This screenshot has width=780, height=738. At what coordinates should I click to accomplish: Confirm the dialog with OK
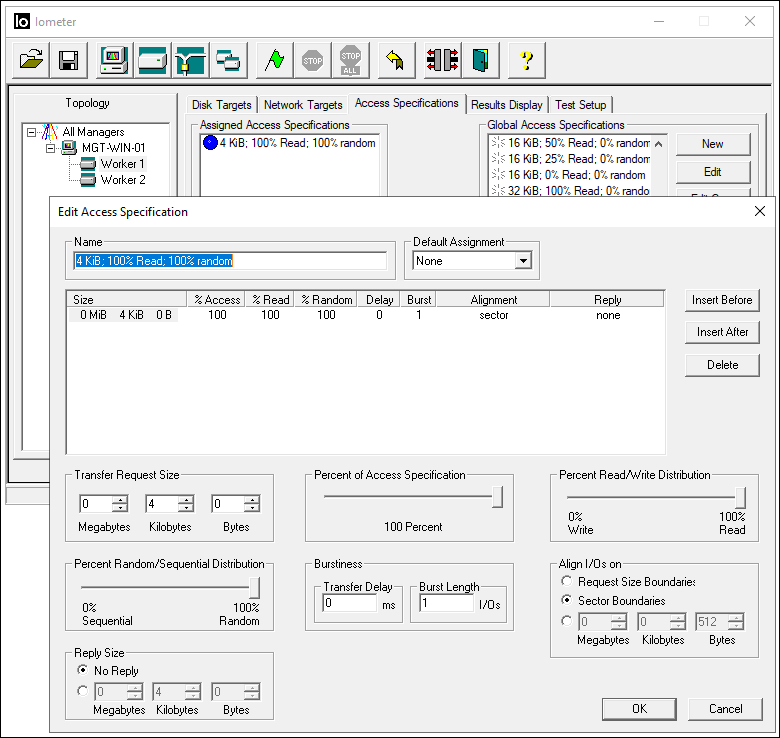(x=639, y=709)
